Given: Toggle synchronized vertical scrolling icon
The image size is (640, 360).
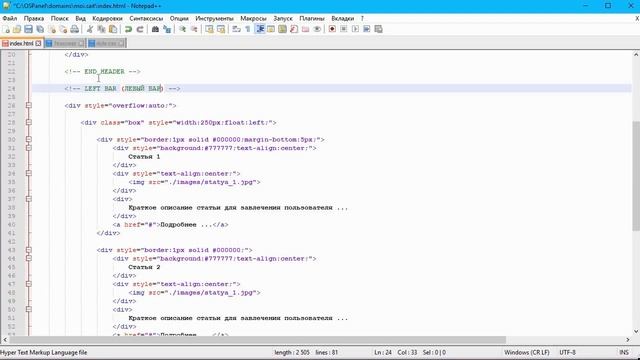Looking at the screenshot, I should point(209,29).
